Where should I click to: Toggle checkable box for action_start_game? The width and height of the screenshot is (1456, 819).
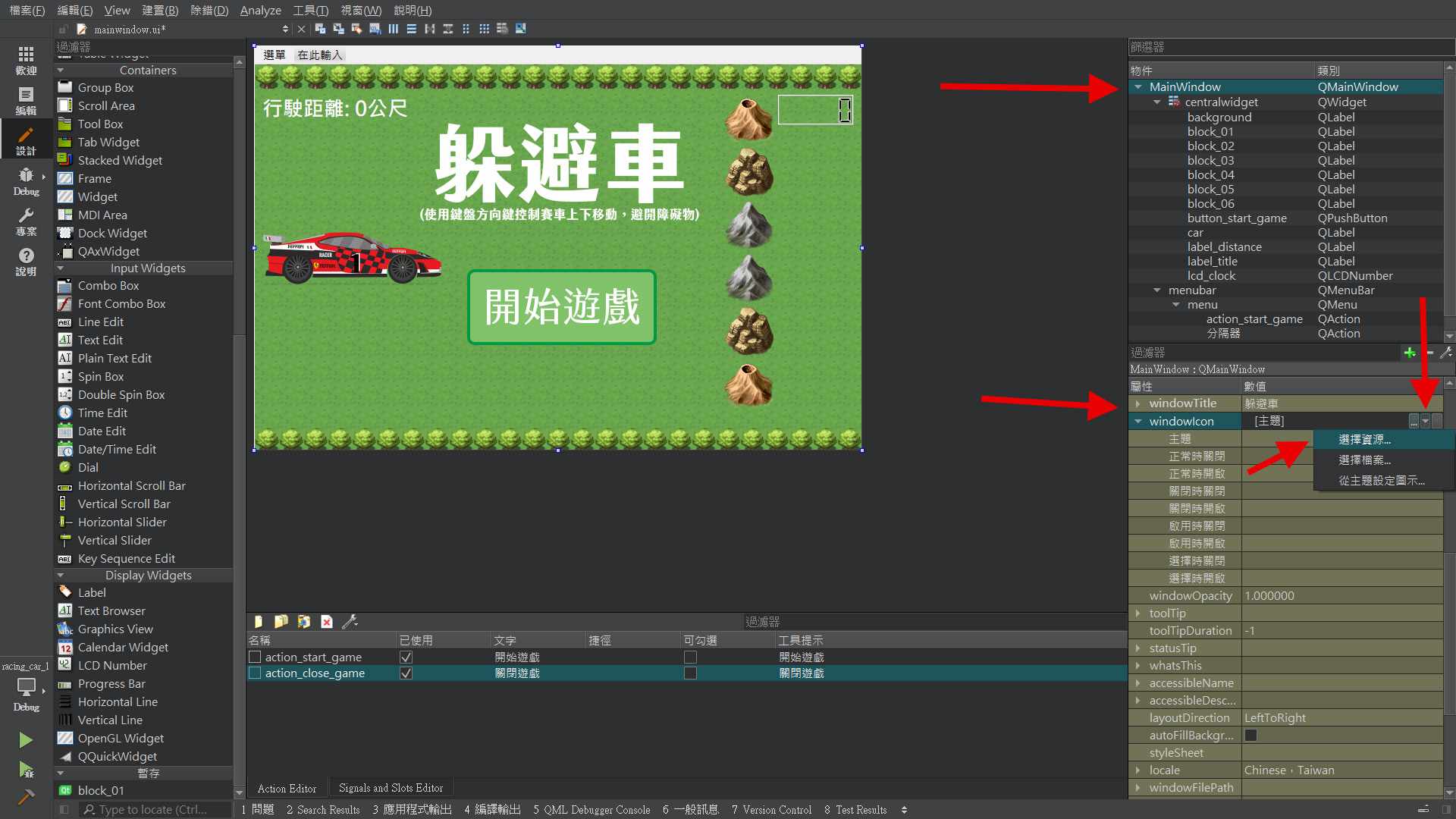690,657
